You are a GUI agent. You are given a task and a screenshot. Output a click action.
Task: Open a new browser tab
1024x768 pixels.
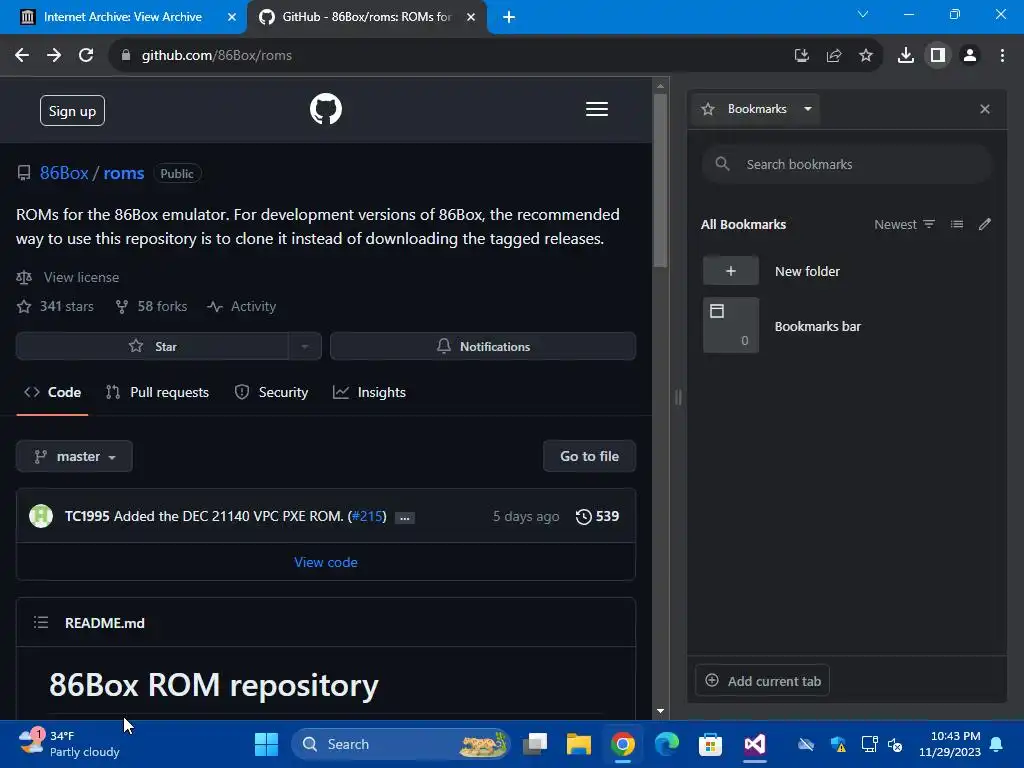[x=509, y=17]
